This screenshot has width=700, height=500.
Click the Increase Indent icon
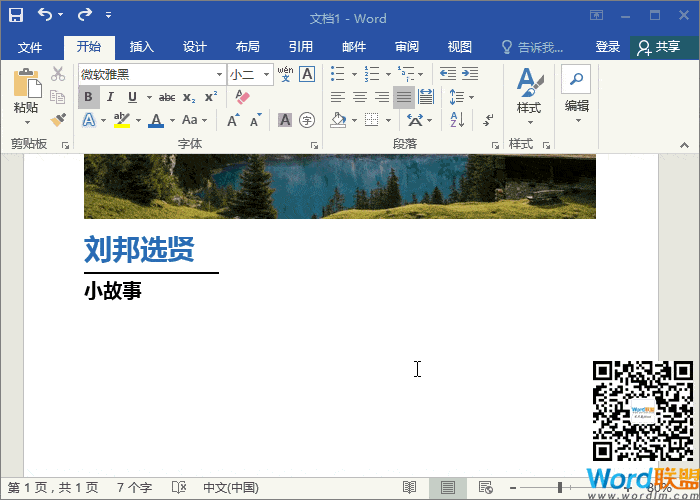coord(470,74)
